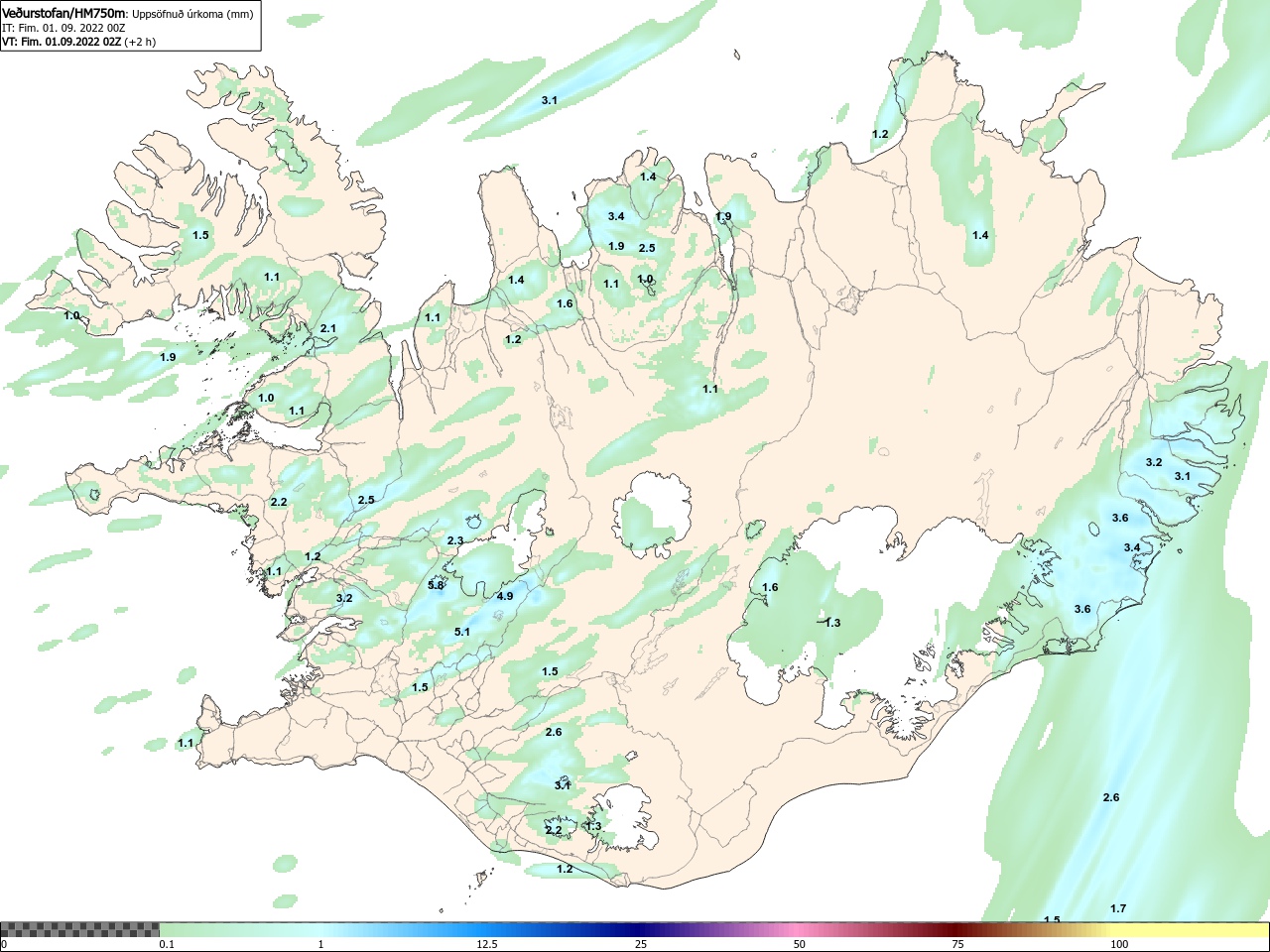Click the 100 label on the color scale
Image resolution: width=1270 pixels, height=952 pixels.
point(1119,944)
